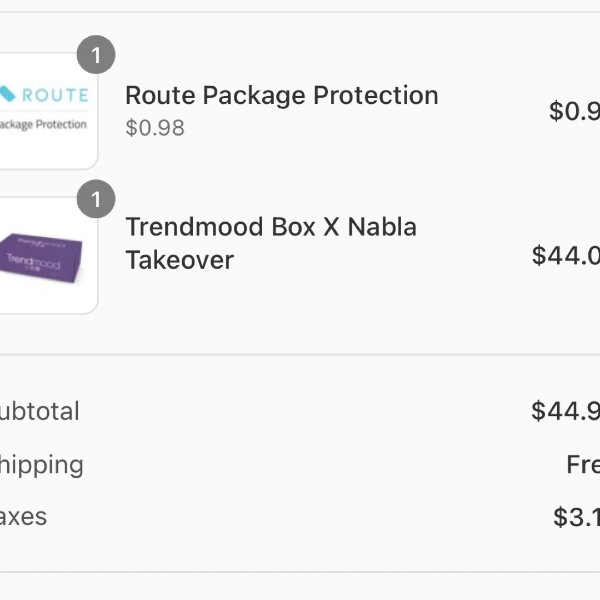Click the gray $0.98 price under Route

tap(155, 128)
